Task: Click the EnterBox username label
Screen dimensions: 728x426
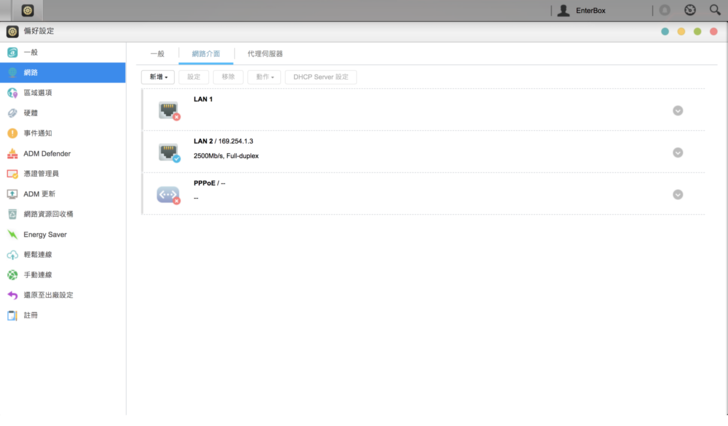Action: 591,10
